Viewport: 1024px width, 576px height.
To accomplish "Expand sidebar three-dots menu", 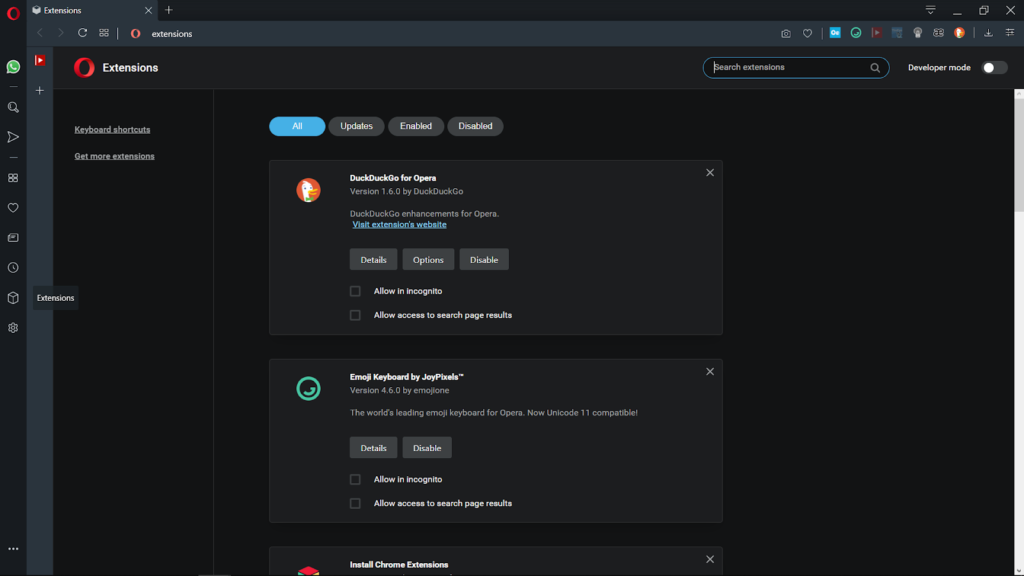I will pyautogui.click(x=13, y=549).
